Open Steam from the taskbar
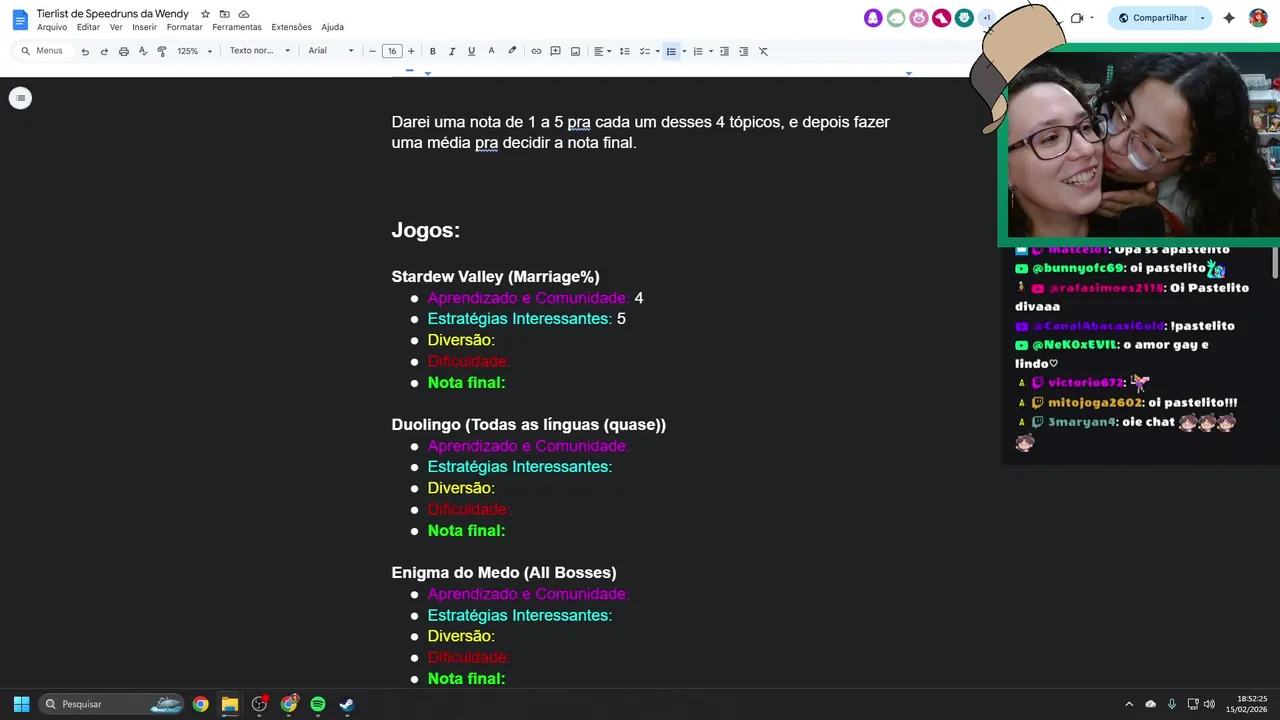The height and width of the screenshot is (720, 1280). [347, 704]
